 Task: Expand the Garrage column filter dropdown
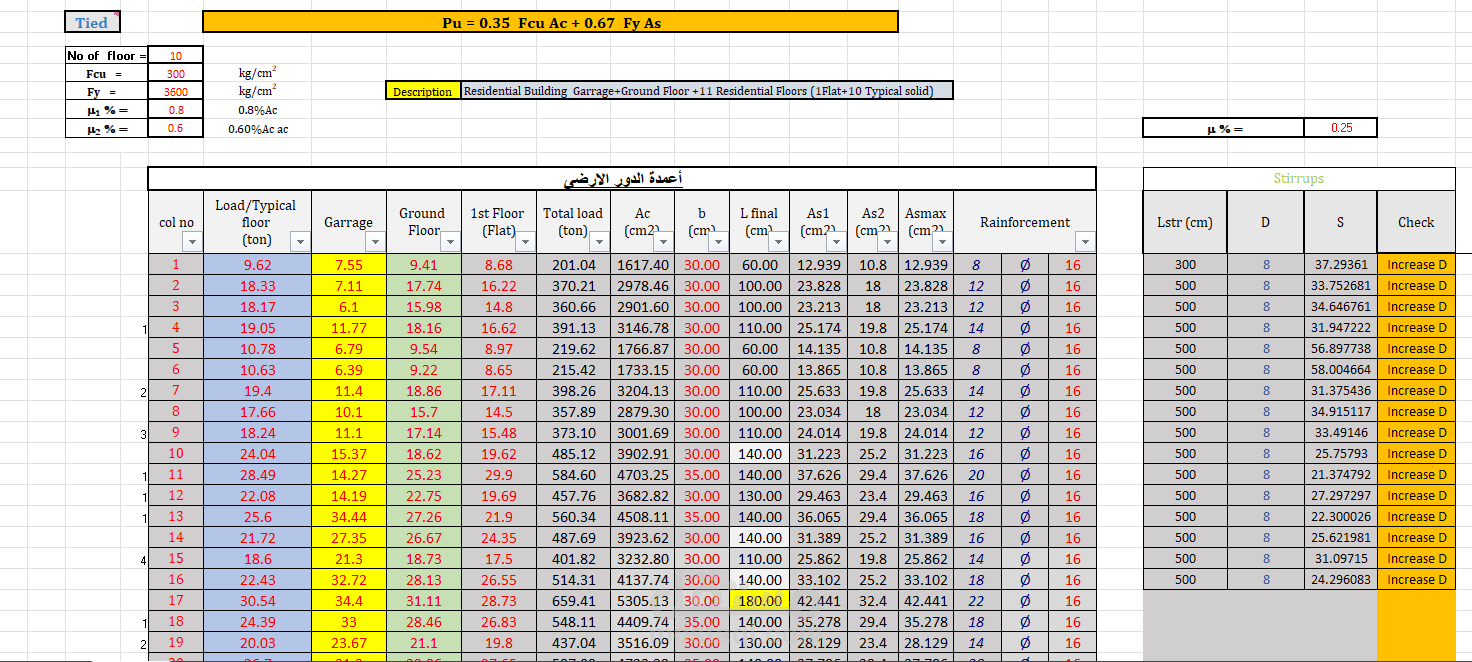[375, 242]
